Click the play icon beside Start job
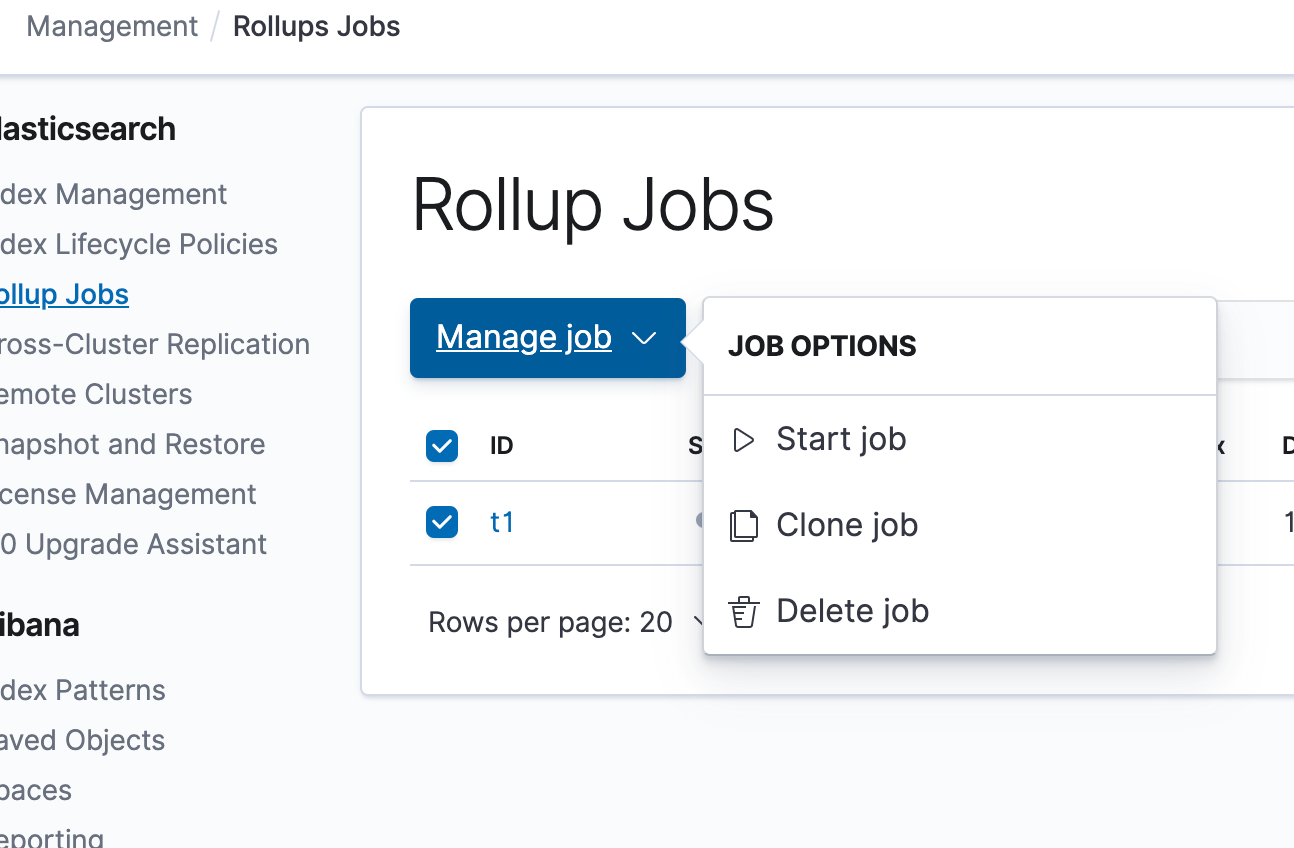1294x848 pixels. [x=743, y=440]
